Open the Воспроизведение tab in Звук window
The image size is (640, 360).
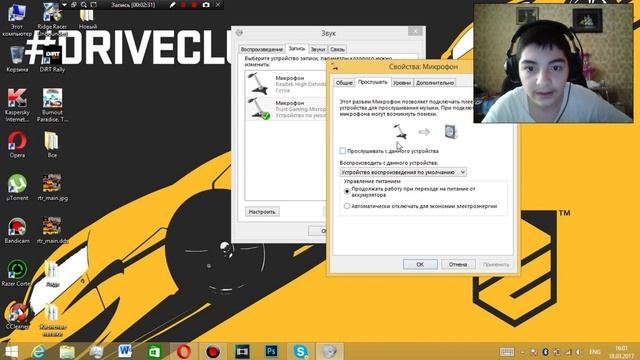point(262,49)
